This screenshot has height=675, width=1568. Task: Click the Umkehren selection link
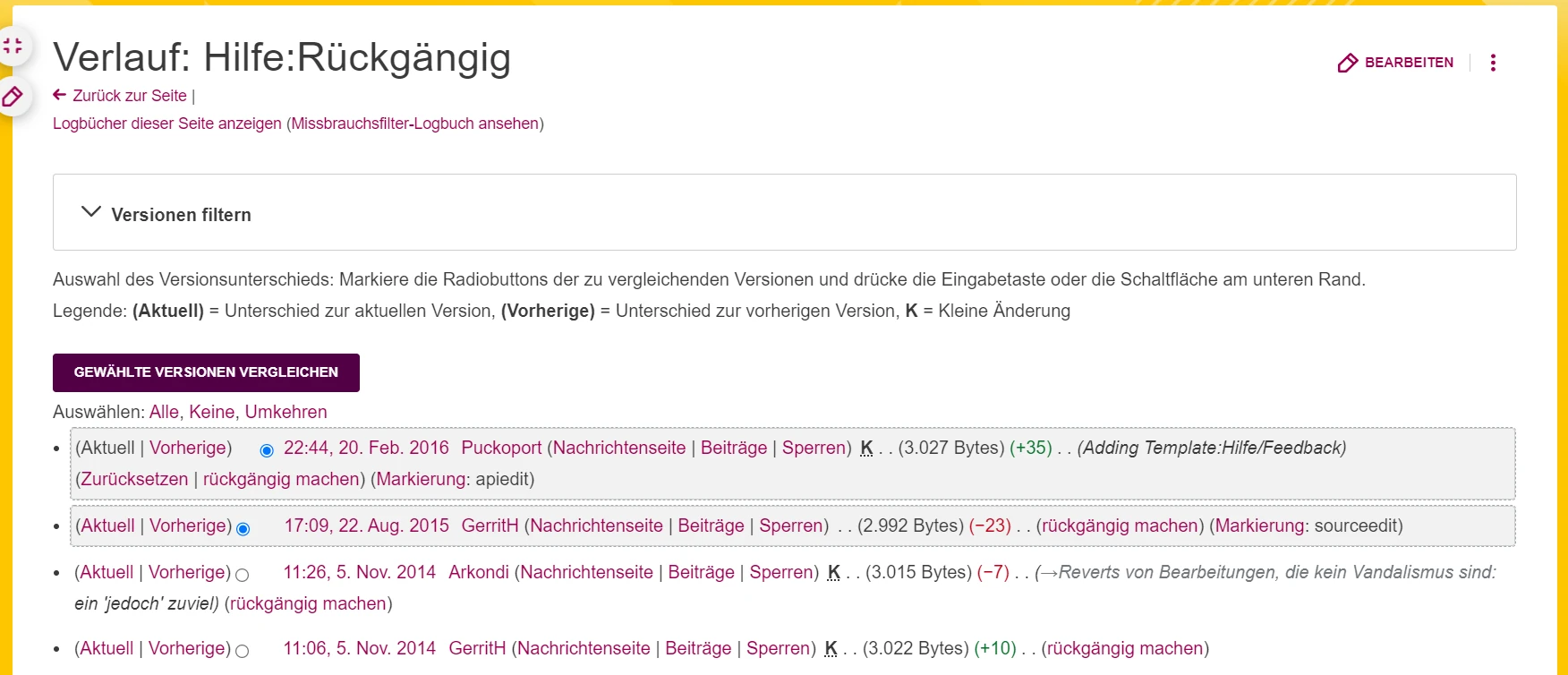[x=285, y=412]
